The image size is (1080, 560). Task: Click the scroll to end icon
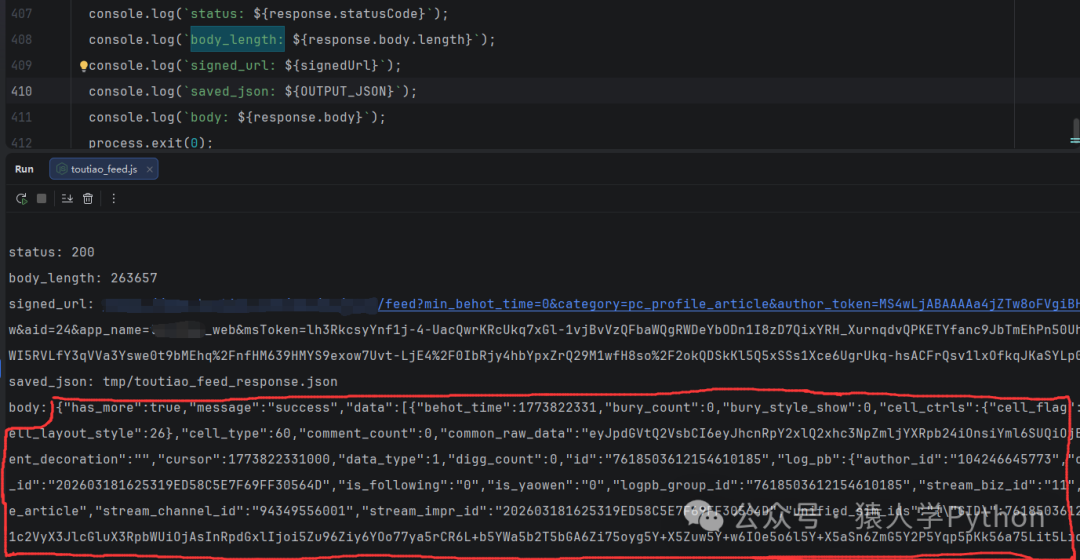click(x=67, y=198)
